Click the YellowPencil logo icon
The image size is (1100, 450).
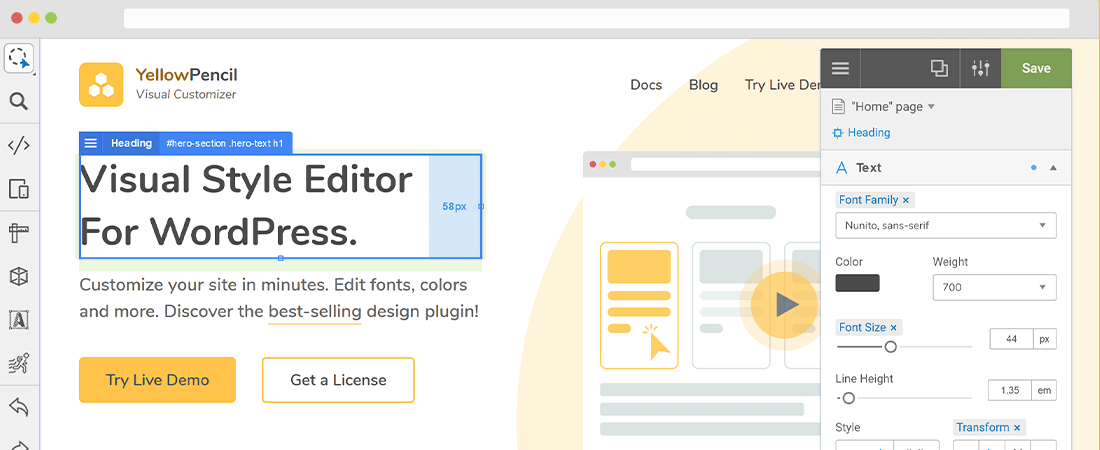(101, 84)
